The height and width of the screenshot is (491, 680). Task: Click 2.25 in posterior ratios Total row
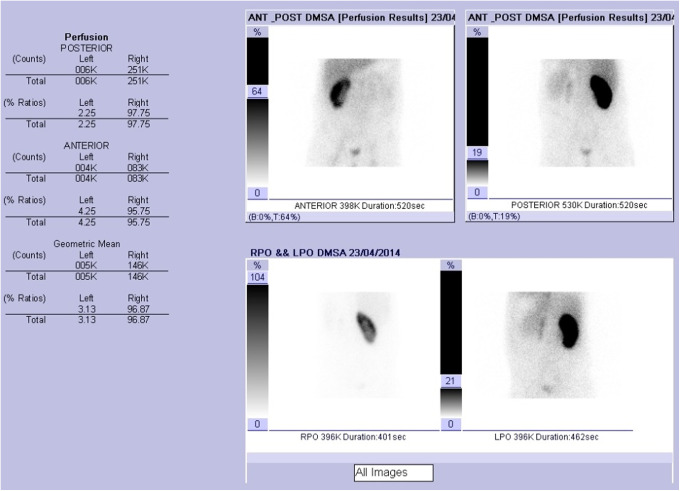click(87, 124)
